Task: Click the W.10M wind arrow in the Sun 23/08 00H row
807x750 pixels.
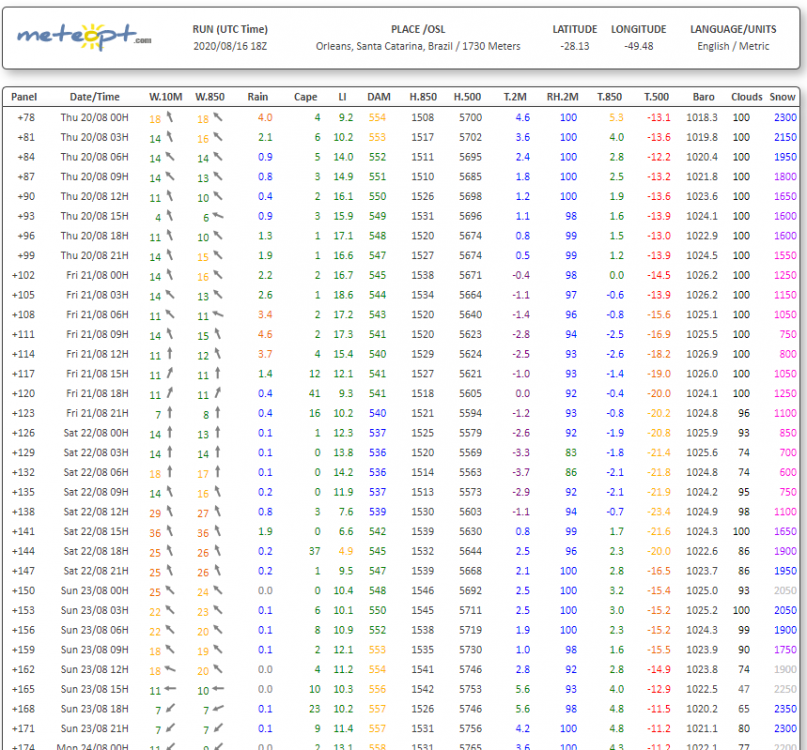Action: tap(170, 590)
